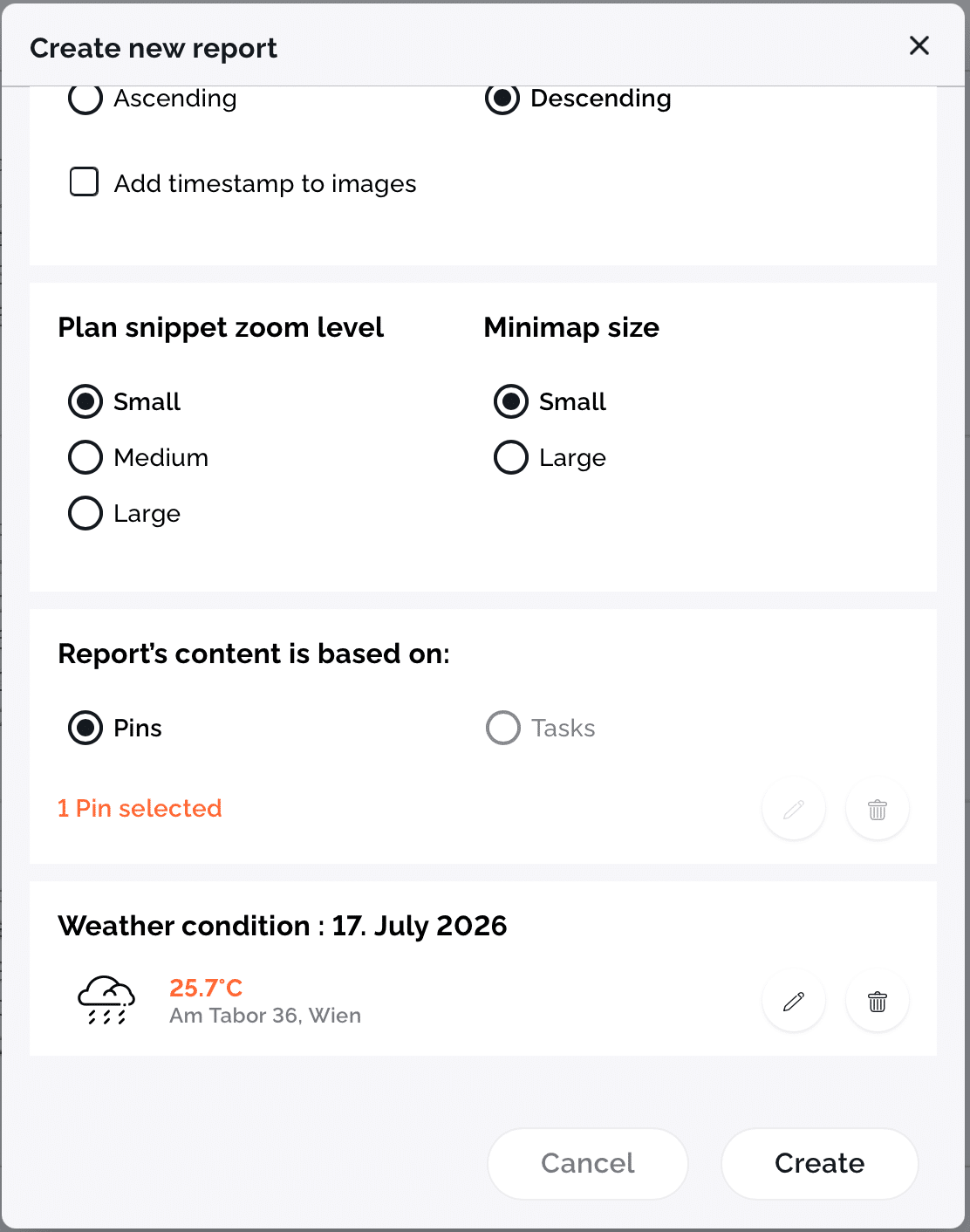Edit the selected pins
Image resolution: width=970 pixels, height=1232 pixels.
click(x=794, y=809)
